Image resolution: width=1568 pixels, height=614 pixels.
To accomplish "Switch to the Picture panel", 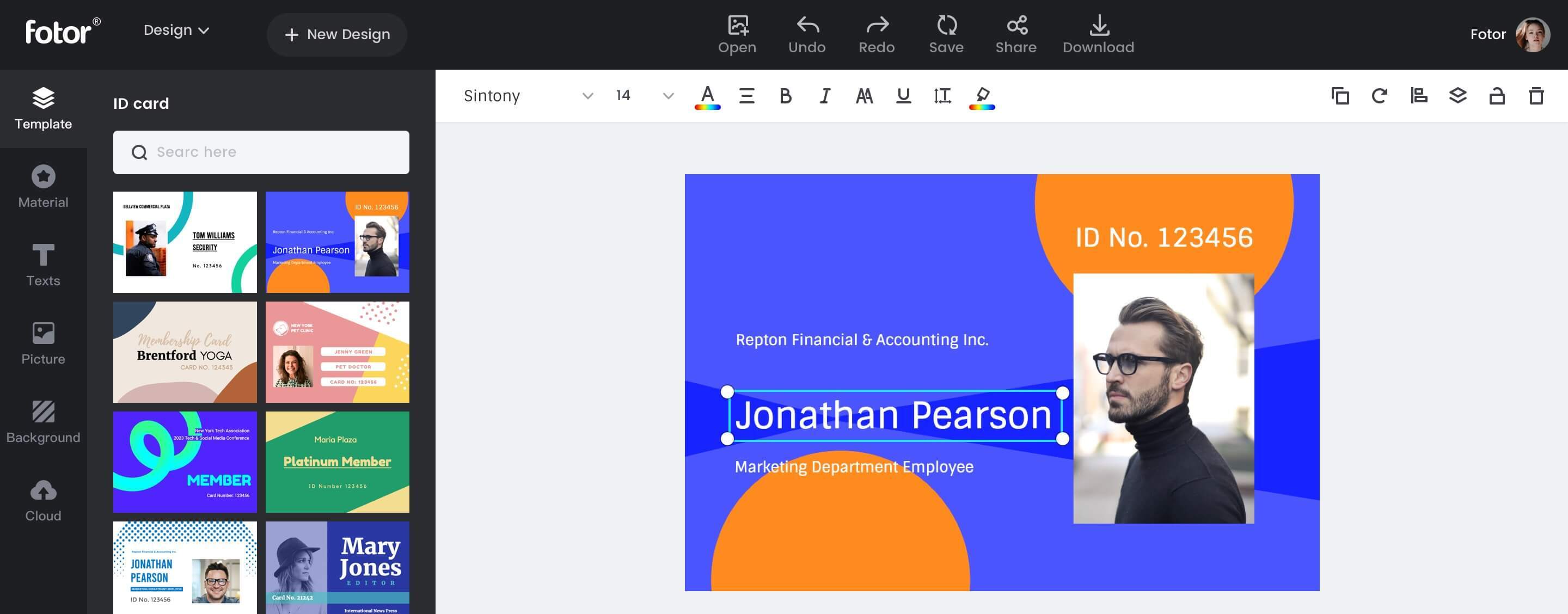I will (42, 342).
